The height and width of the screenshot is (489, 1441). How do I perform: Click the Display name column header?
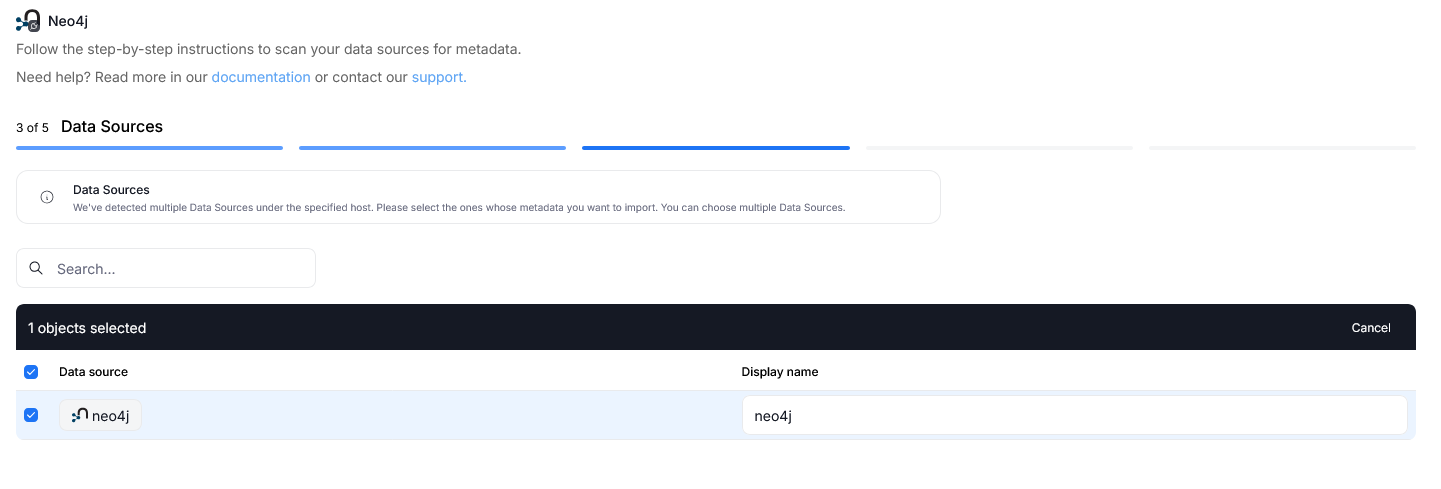[779, 372]
